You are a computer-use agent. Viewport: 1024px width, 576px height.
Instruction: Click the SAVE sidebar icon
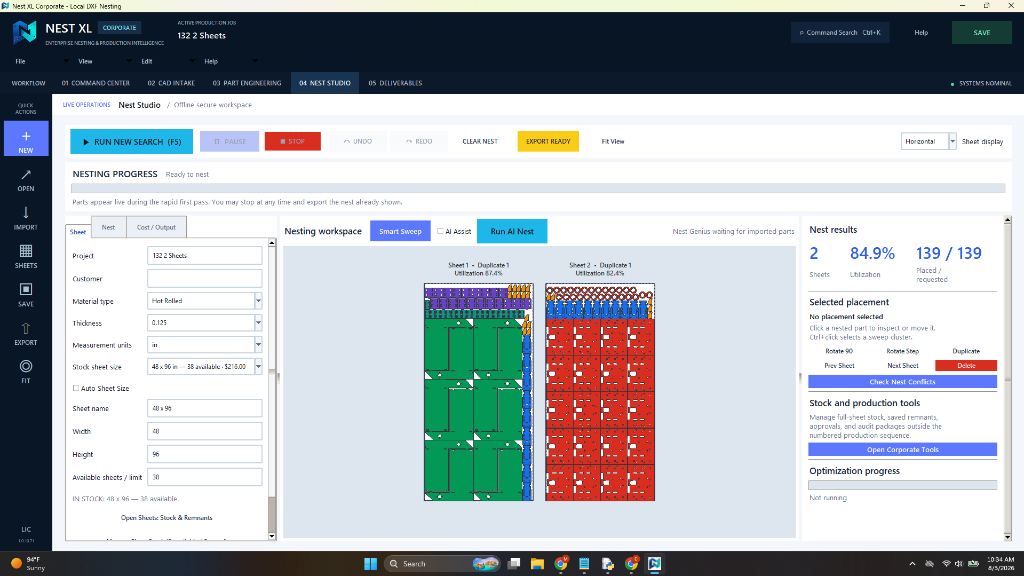[25, 295]
